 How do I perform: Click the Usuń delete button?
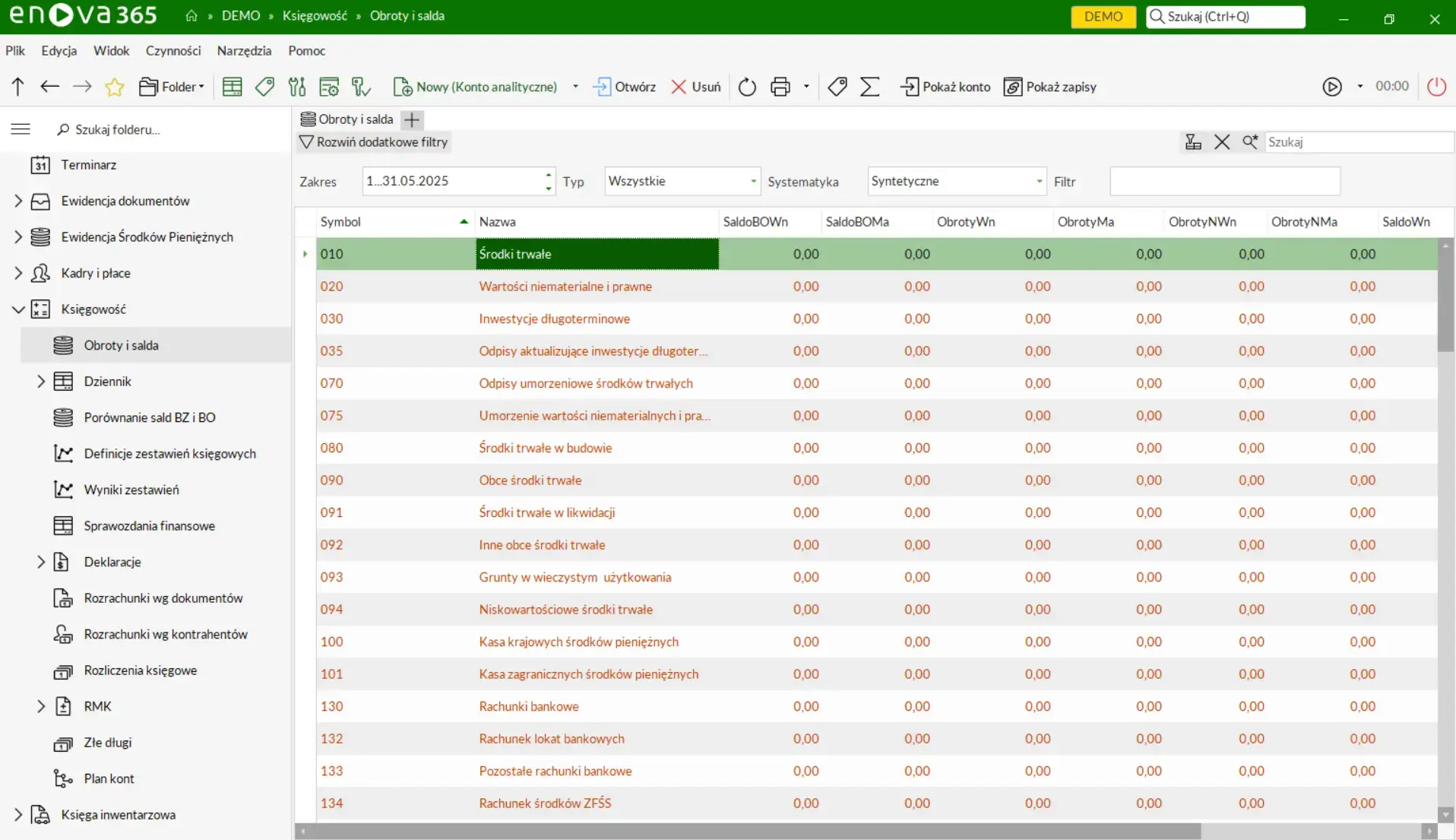tap(695, 87)
